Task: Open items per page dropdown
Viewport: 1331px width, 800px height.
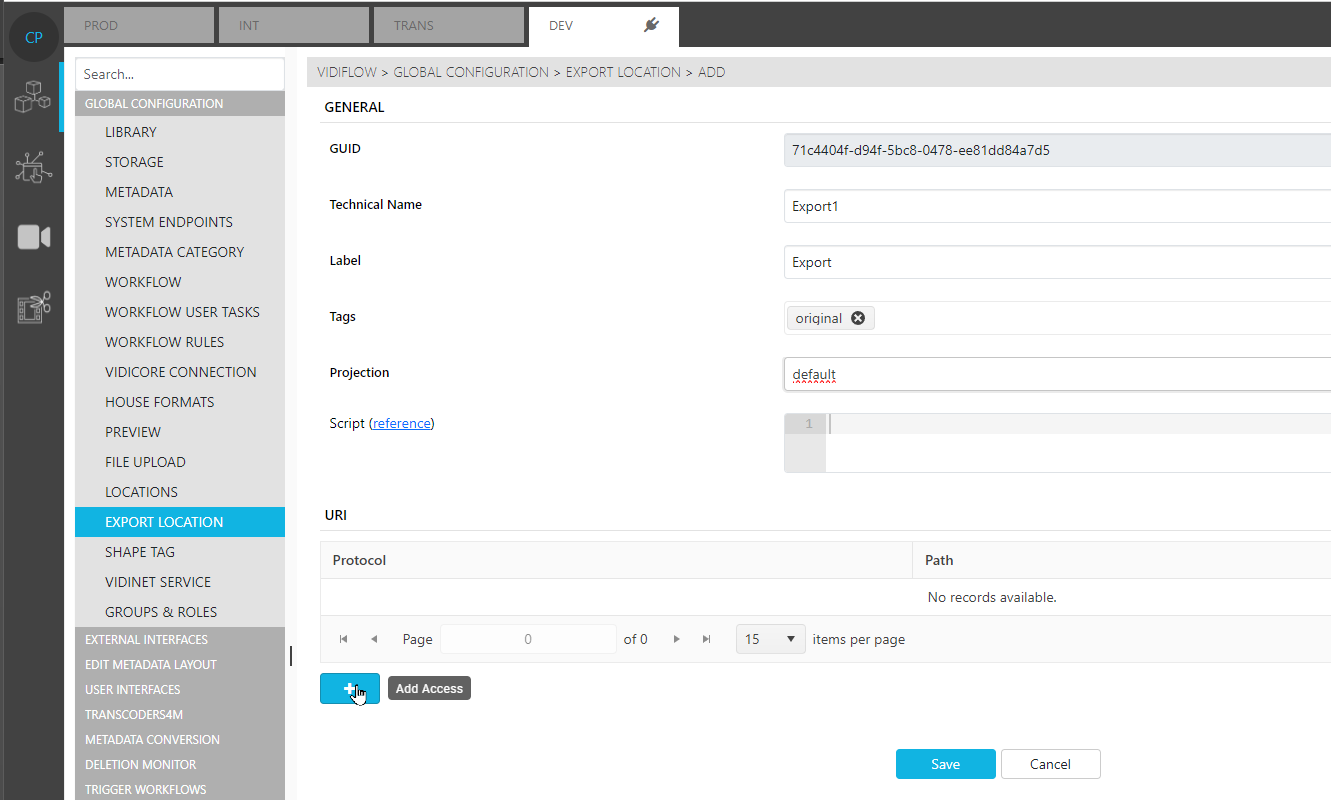Action: (x=770, y=639)
